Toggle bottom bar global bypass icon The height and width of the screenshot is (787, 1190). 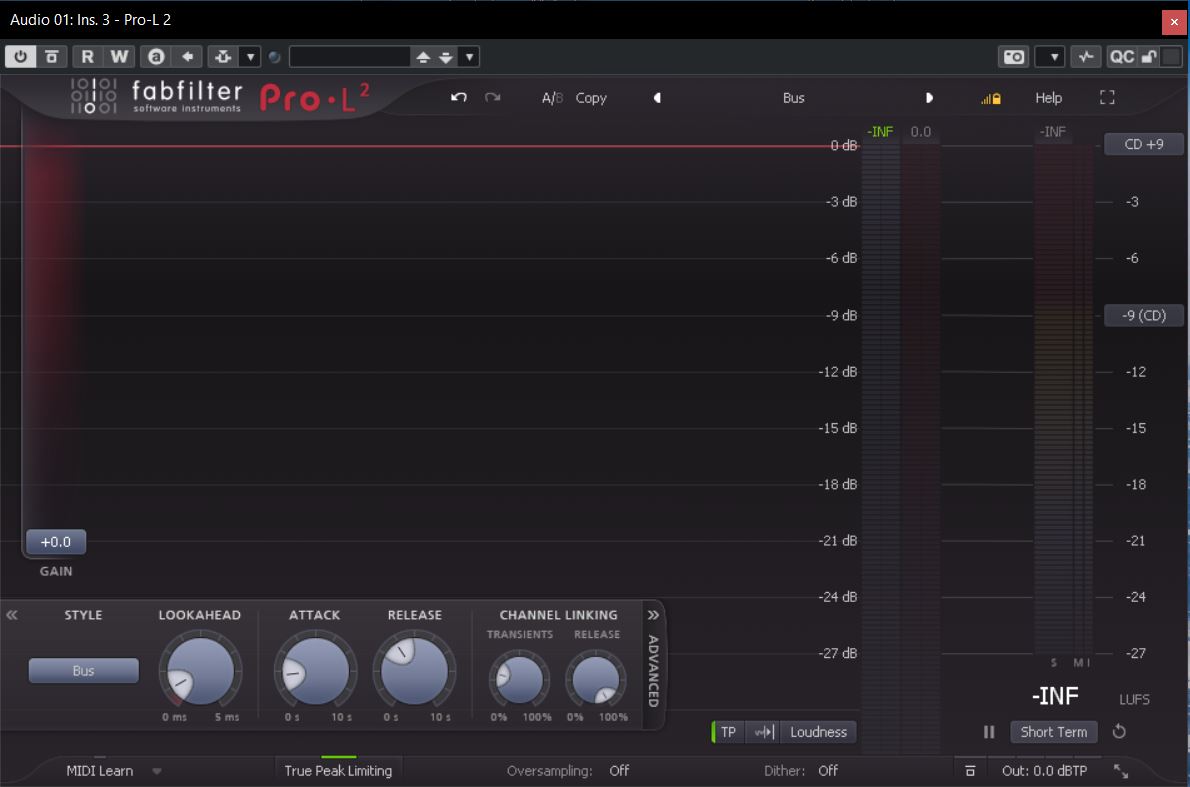click(x=970, y=771)
